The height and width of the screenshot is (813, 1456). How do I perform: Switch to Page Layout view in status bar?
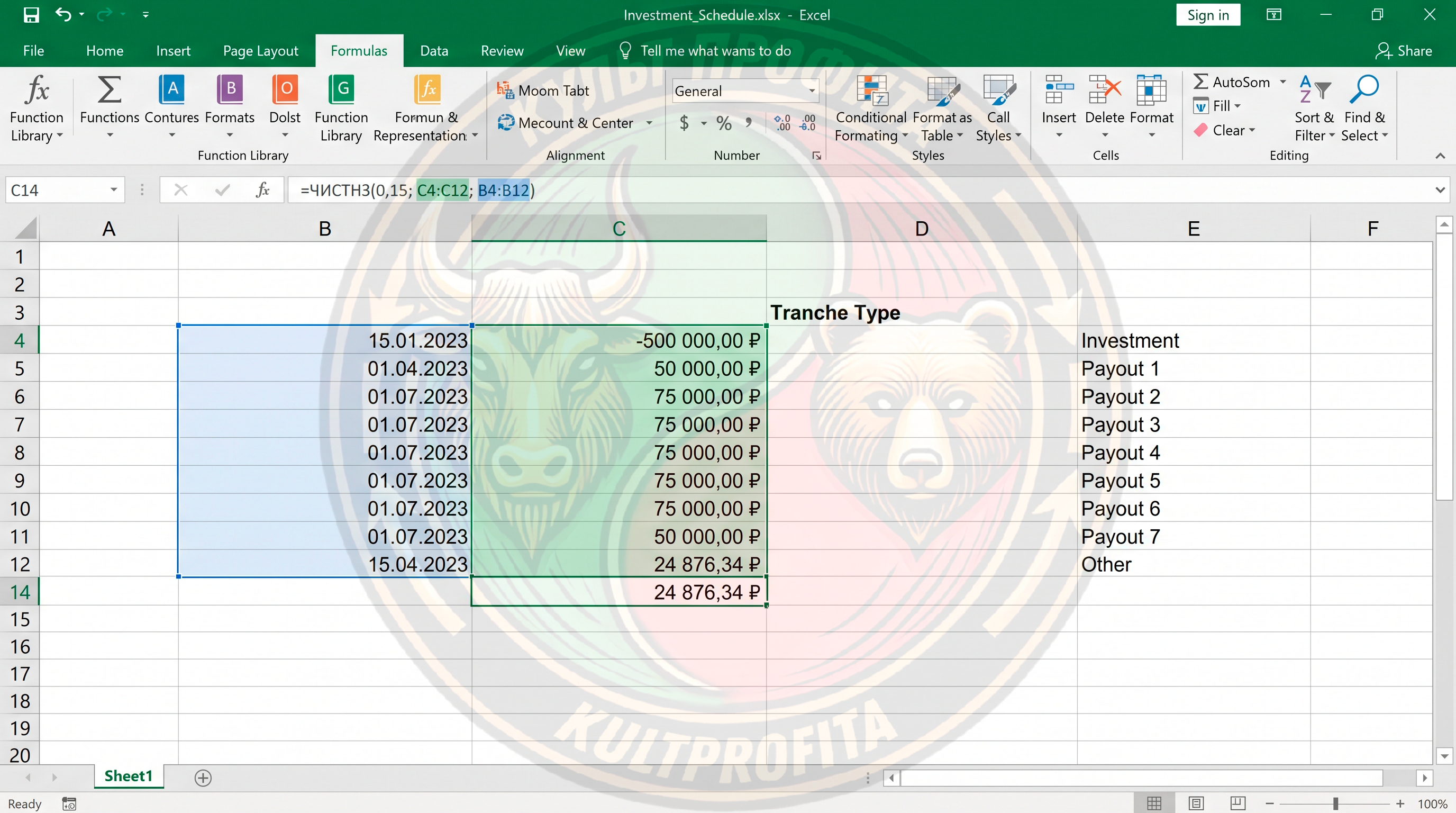tap(1196, 803)
